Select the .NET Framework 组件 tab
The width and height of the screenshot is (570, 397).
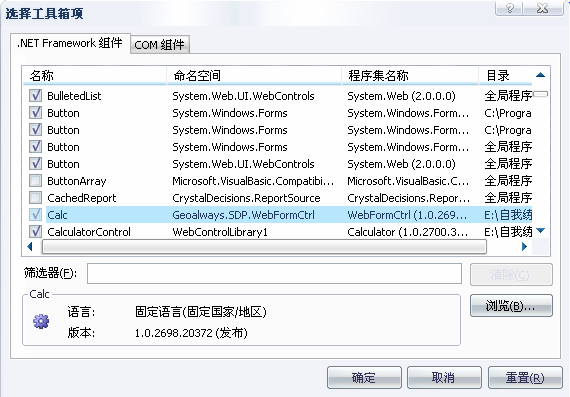70,43
